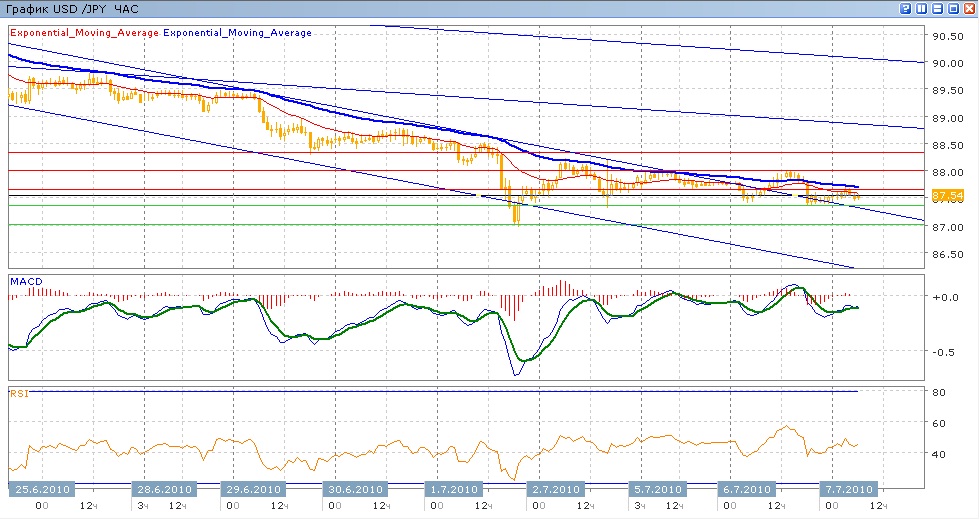Screen dimensions: 980x520
Task: Select the 5.7.2010 date marker
Action: click(x=656, y=490)
